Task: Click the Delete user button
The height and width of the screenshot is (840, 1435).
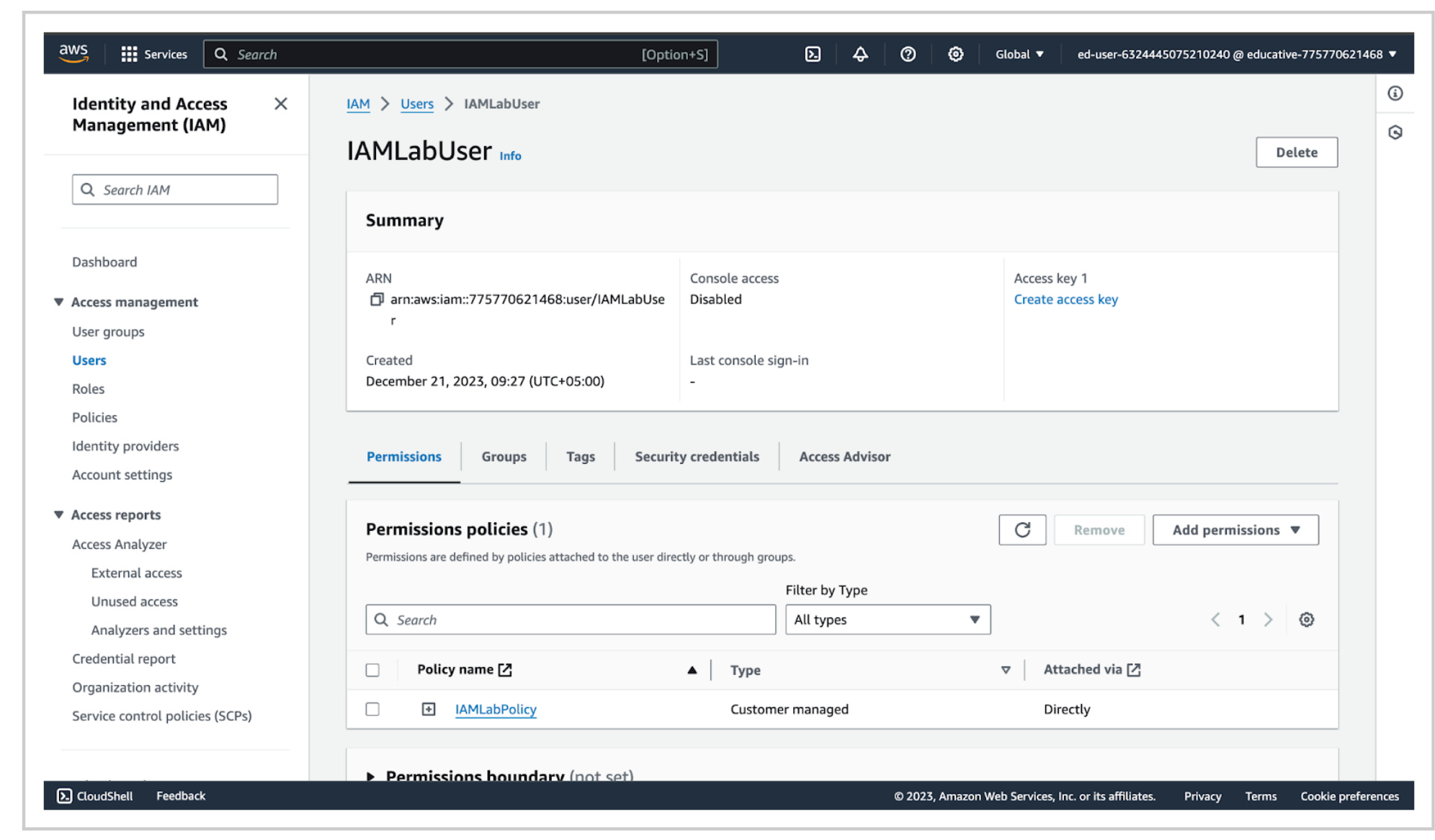Action: (x=1296, y=152)
